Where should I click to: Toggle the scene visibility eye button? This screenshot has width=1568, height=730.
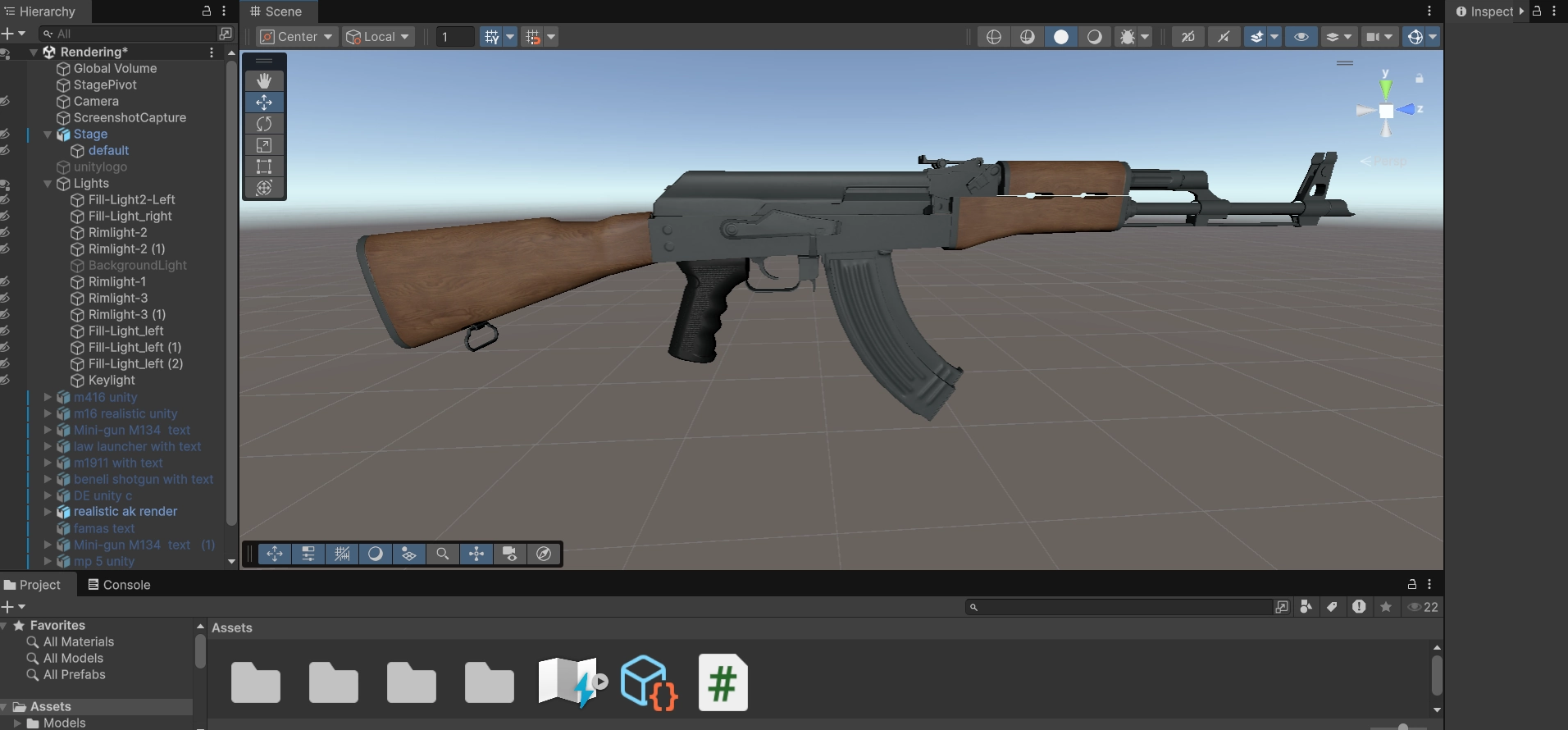pyautogui.click(x=1301, y=37)
